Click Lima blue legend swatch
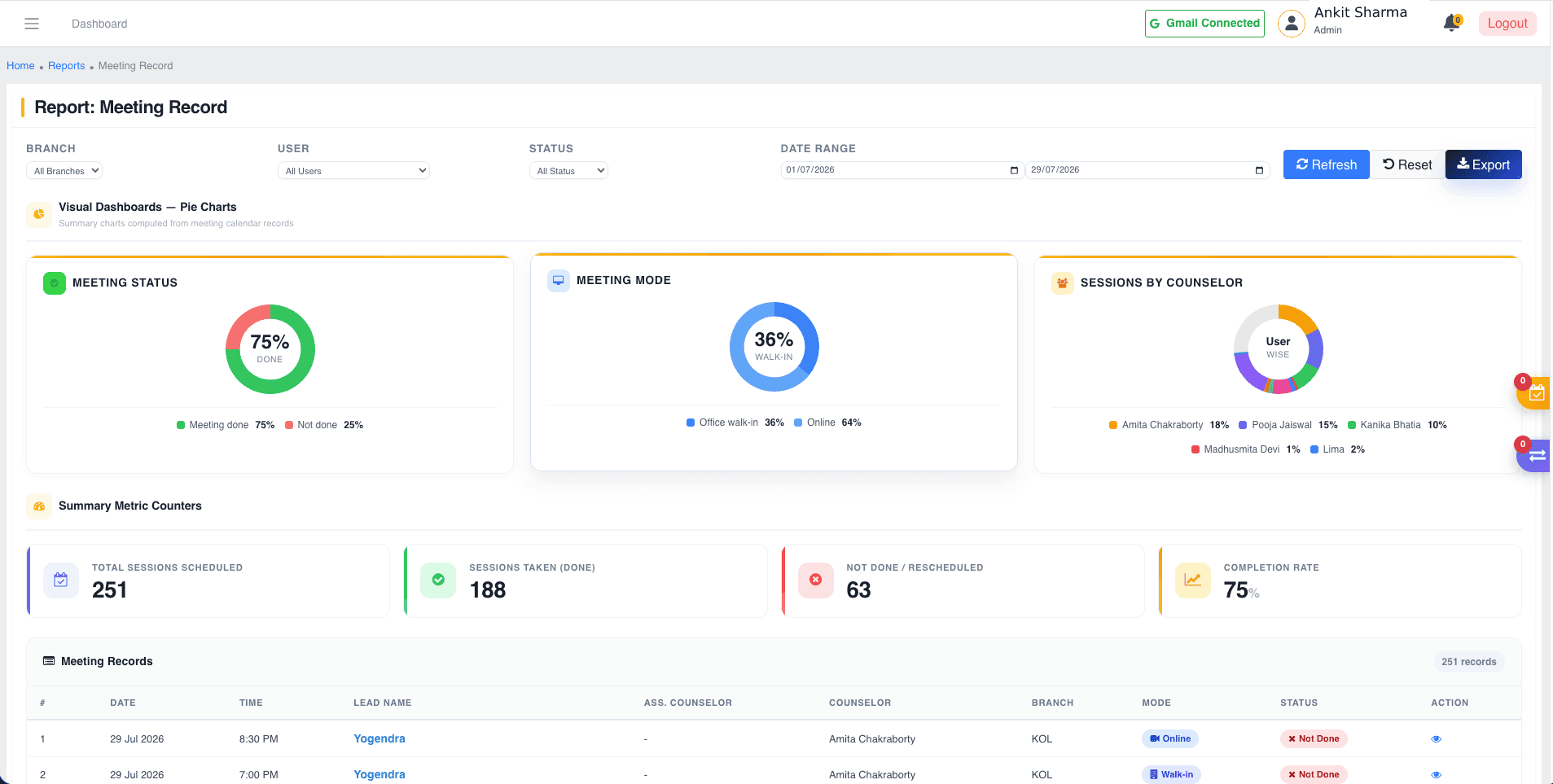The image size is (1553, 784). point(1314,449)
